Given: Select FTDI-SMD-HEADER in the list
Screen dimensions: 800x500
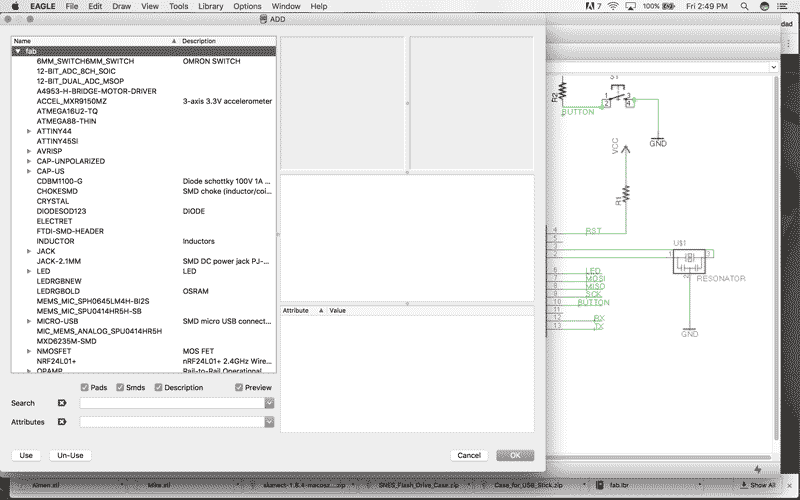Looking at the screenshot, I should click(70, 231).
